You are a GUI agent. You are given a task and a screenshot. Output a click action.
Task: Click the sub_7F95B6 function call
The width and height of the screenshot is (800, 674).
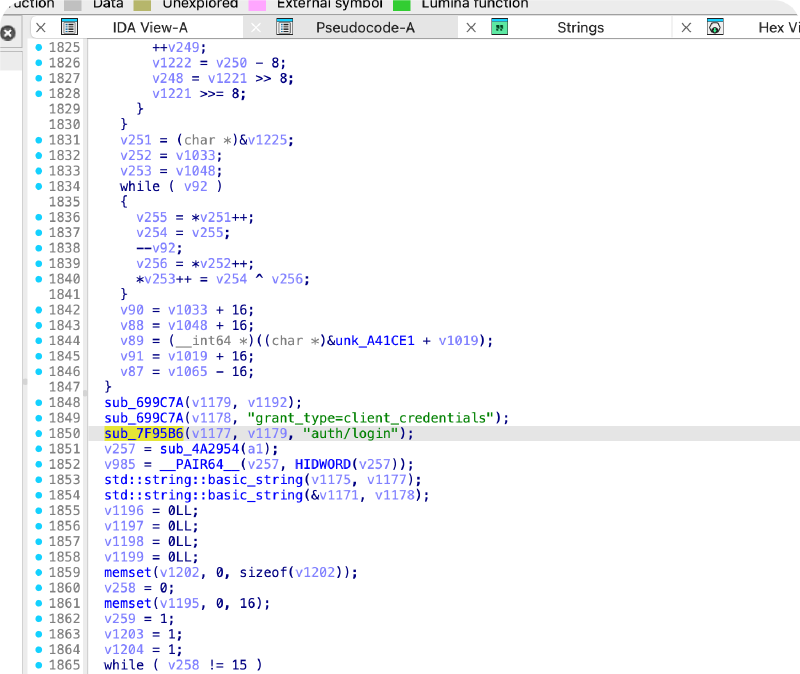click(144, 433)
